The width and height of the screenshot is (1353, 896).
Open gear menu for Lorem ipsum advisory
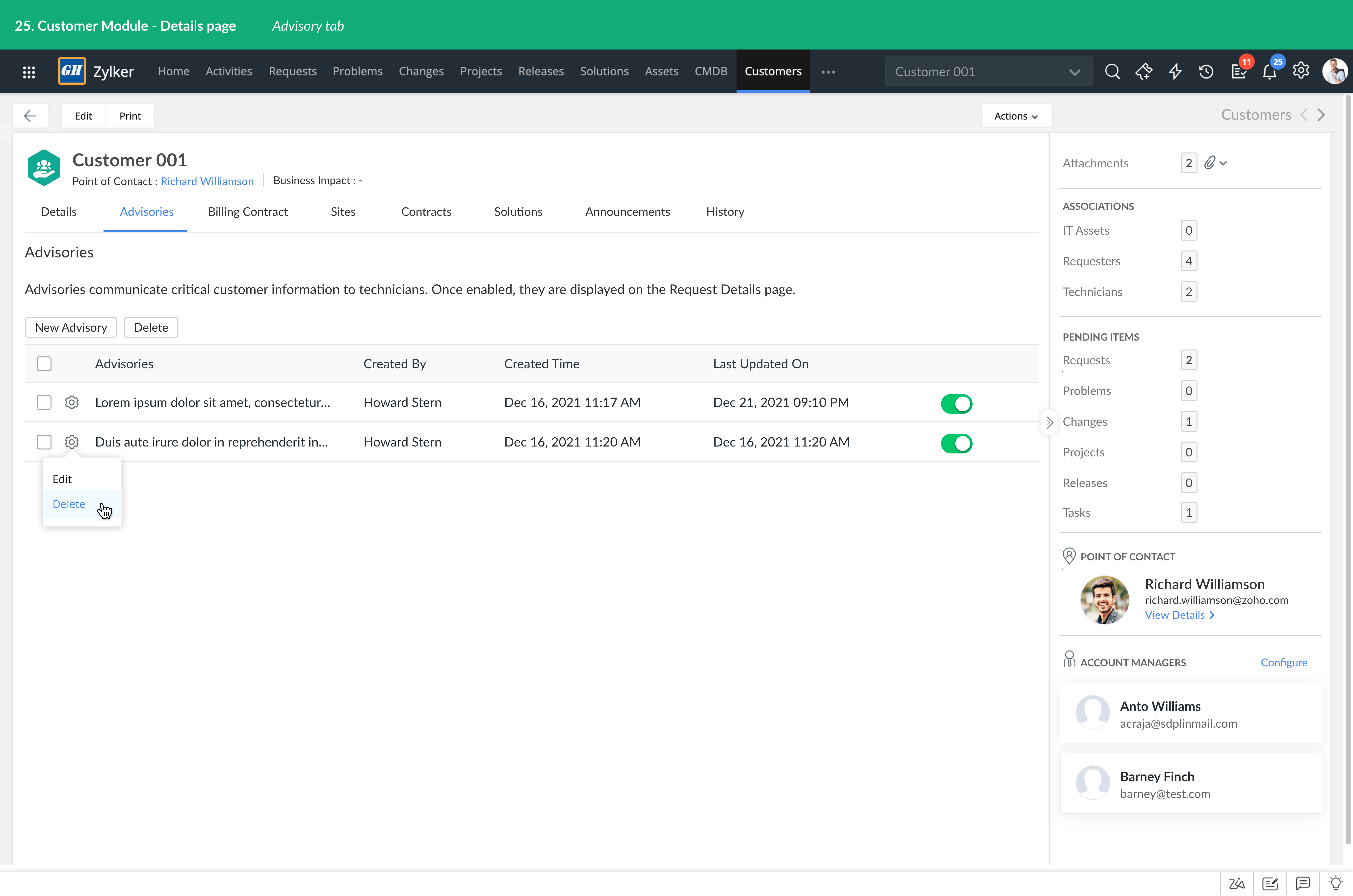(72, 402)
